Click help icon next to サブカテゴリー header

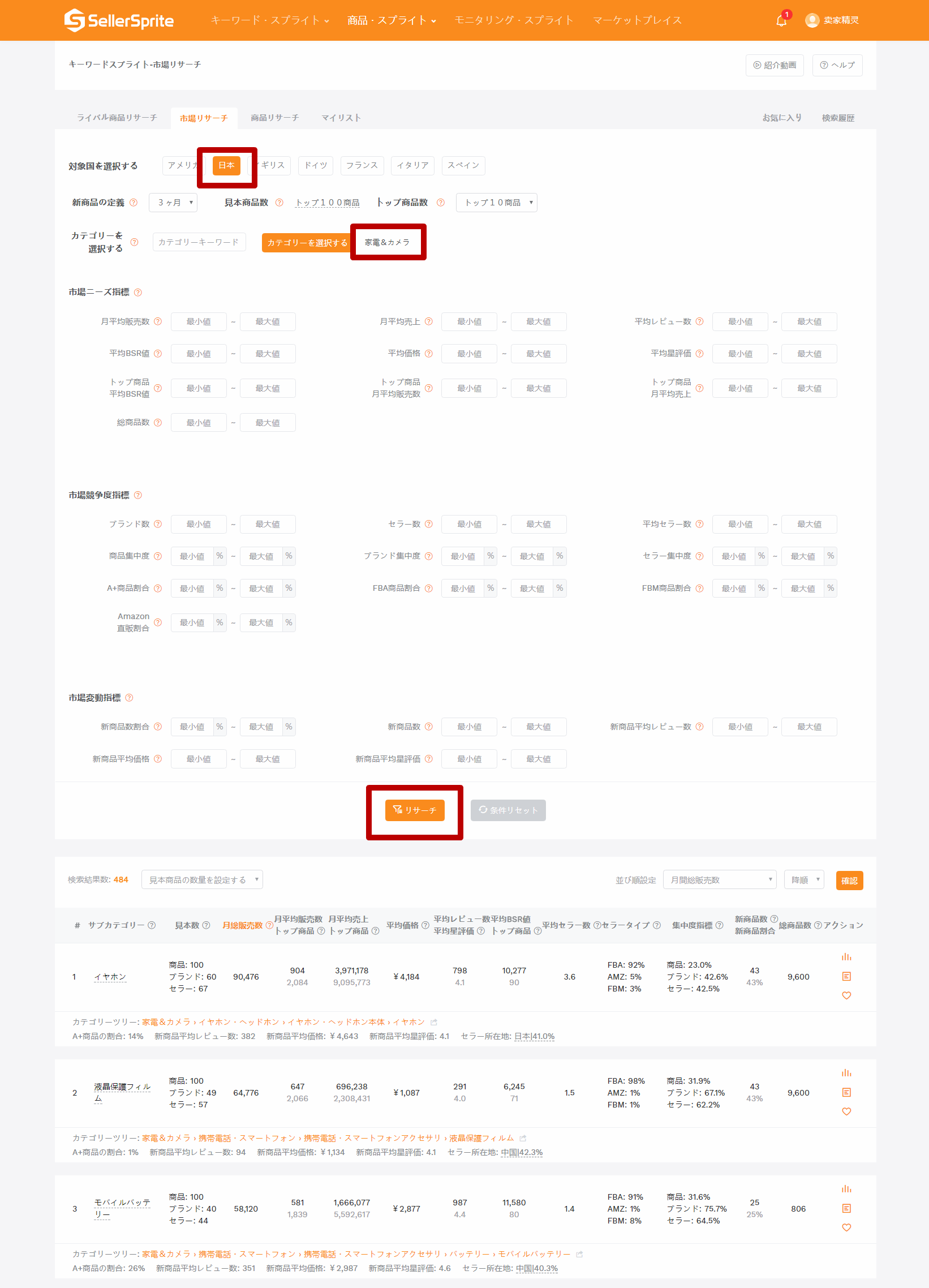point(152,925)
